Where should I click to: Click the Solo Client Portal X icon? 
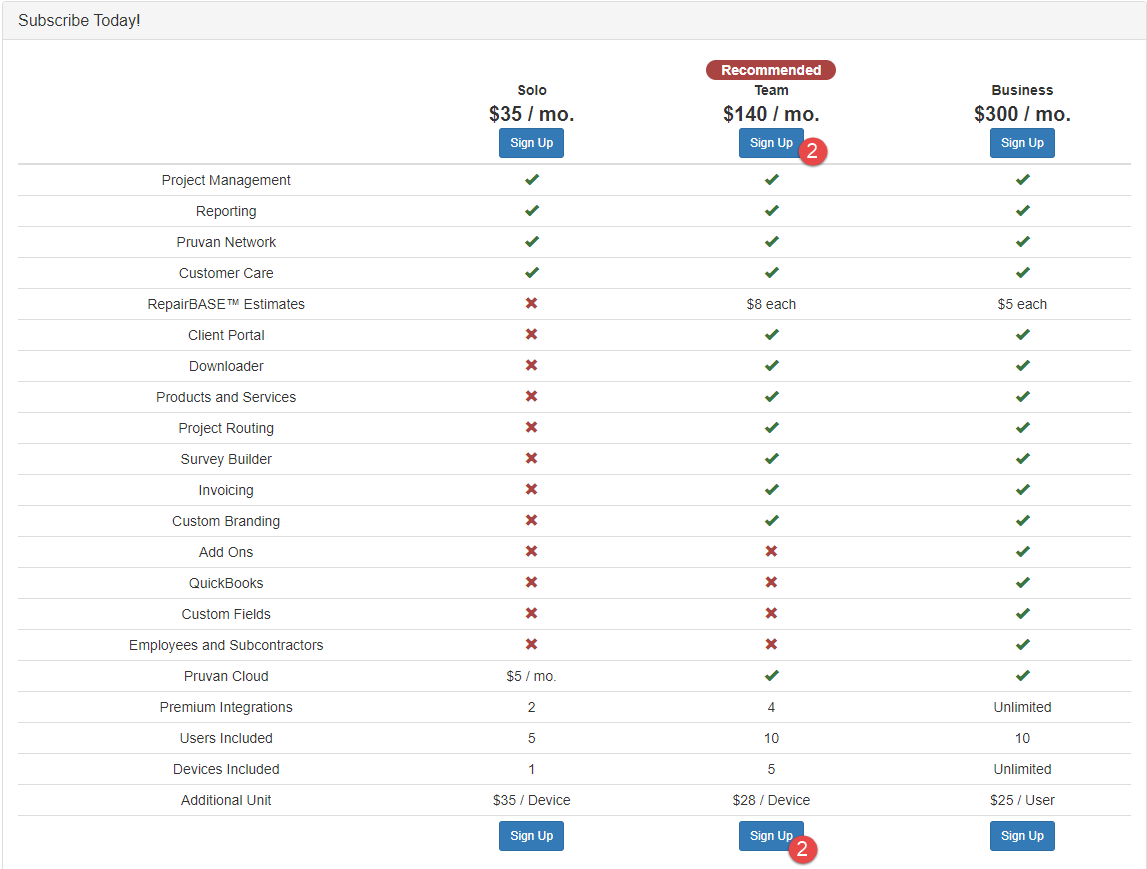(532, 335)
